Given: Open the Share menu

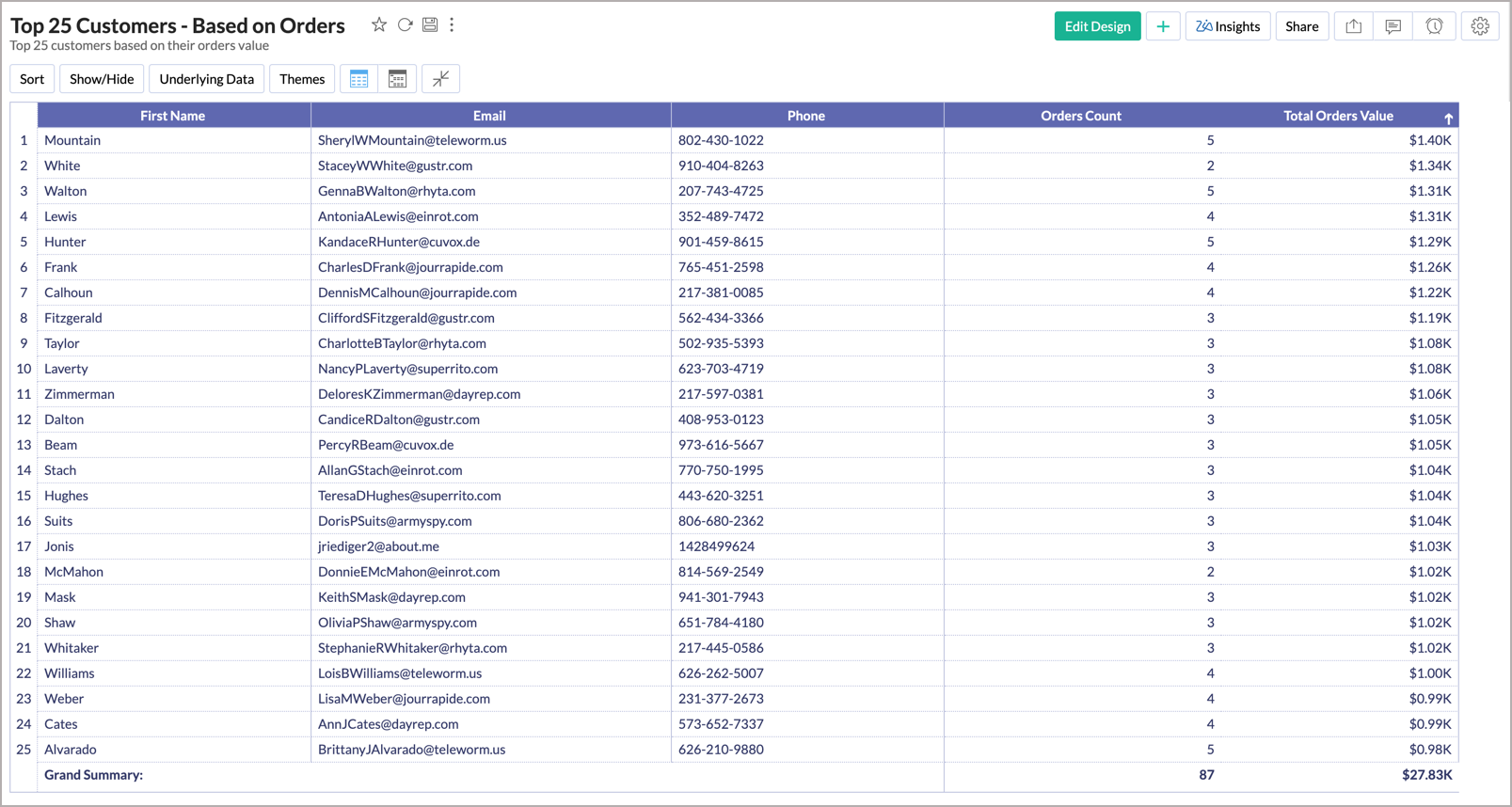Looking at the screenshot, I should coord(1301,26).
